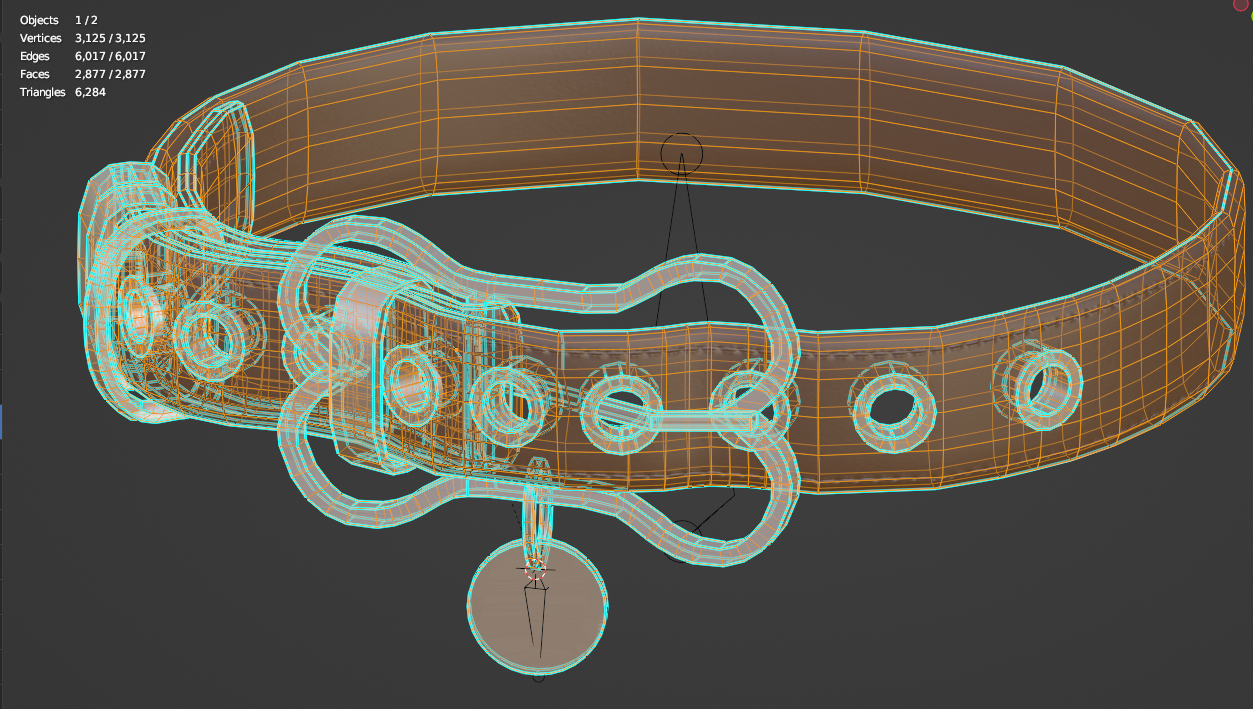Click the 3D cursor on the tag ring
This screenshot has width=1253, height=709.
pyautogui.click(x=536, y=569)
